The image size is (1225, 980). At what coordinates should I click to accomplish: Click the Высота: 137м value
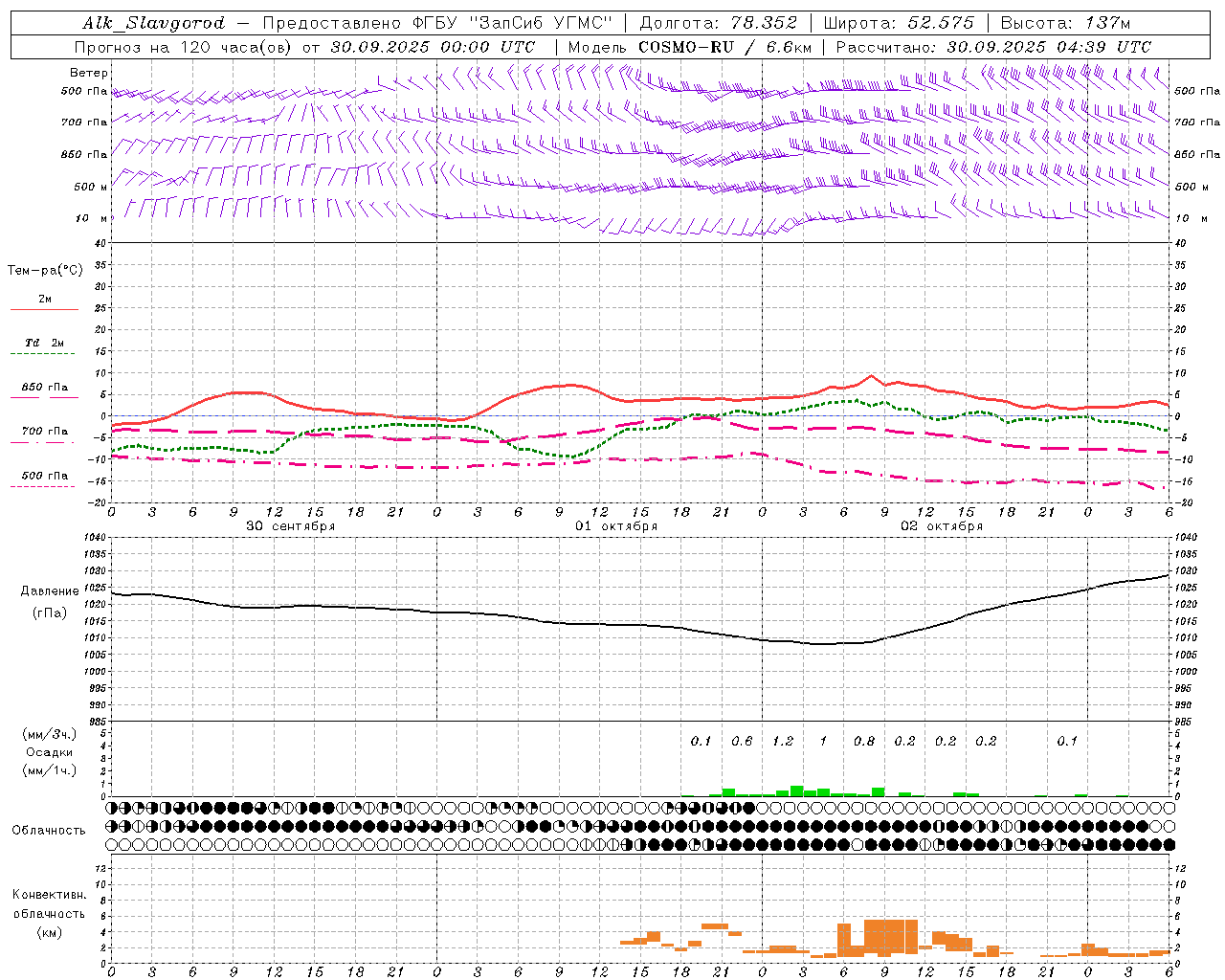pos(1065,23)
